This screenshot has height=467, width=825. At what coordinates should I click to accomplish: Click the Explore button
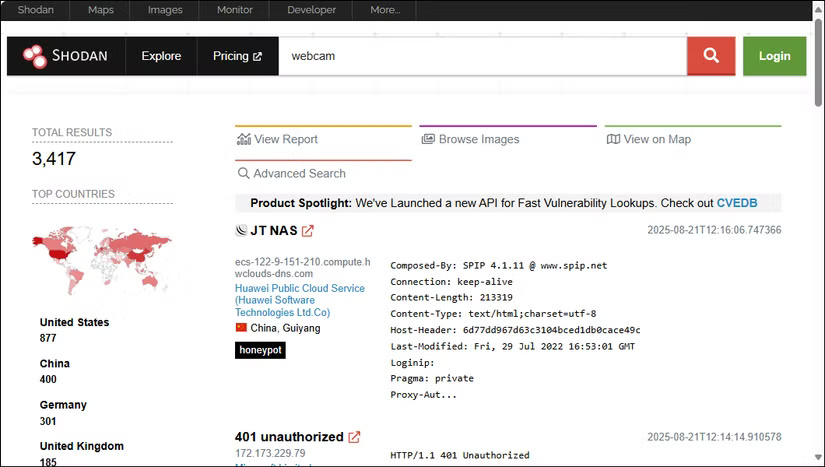pyautogui.click(x=161, y=56)
